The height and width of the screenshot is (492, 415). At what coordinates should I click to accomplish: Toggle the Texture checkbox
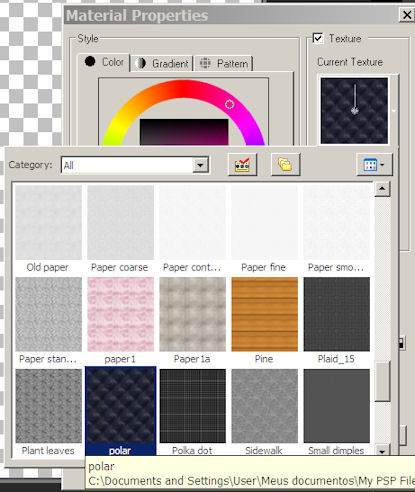pyautogui.click(x=318, y=38)
